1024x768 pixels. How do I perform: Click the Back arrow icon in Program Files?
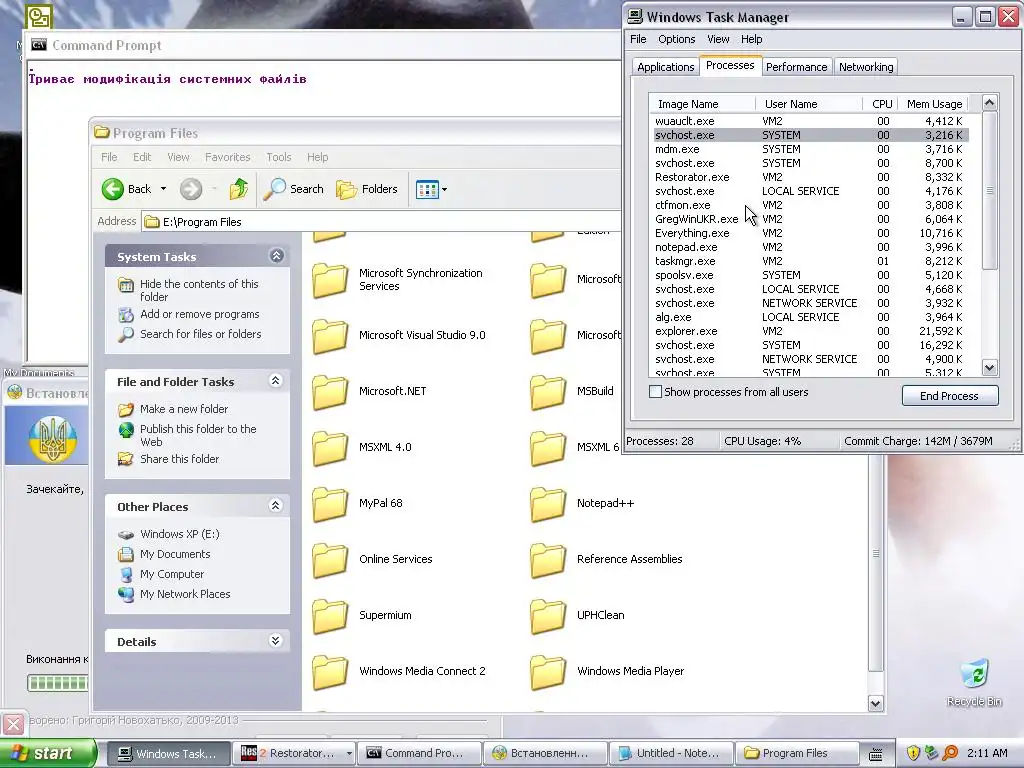[112, 189]
